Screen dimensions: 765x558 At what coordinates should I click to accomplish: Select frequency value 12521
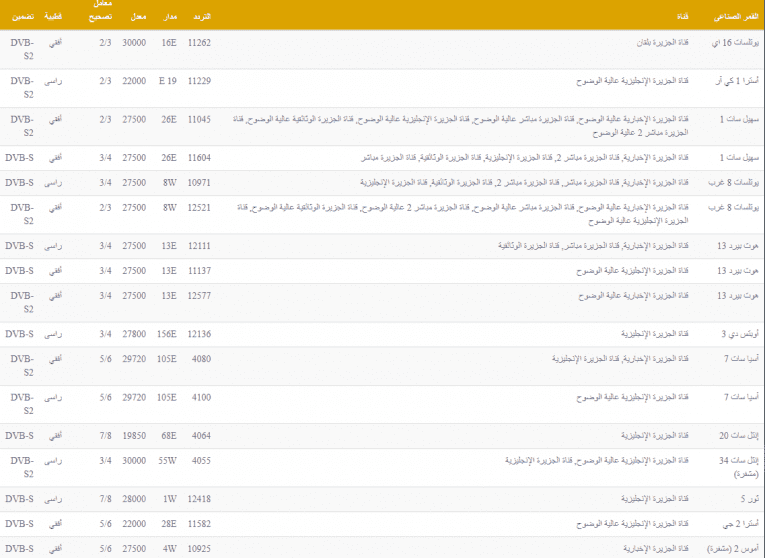(199, 207)
